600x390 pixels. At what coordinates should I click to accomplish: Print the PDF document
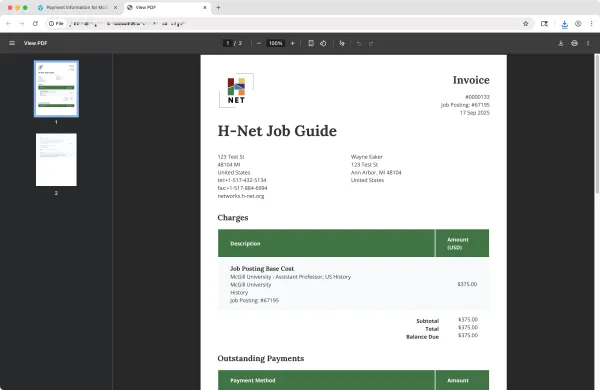(574, 43)
